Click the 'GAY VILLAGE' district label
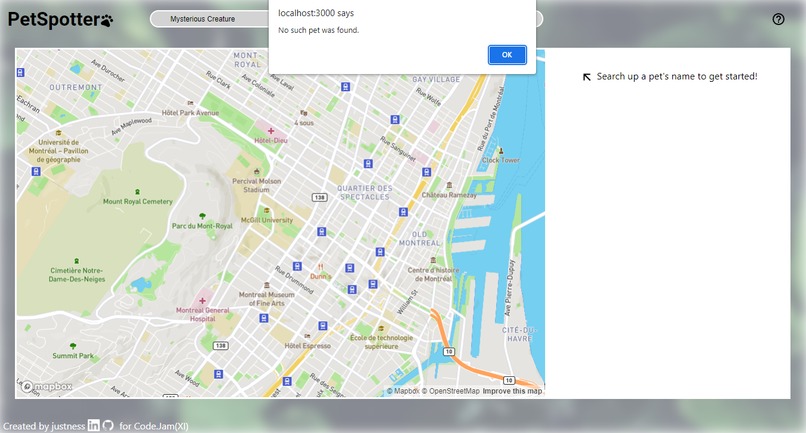The width and height of the screenshot is (806, 433). tap(436, 79)
